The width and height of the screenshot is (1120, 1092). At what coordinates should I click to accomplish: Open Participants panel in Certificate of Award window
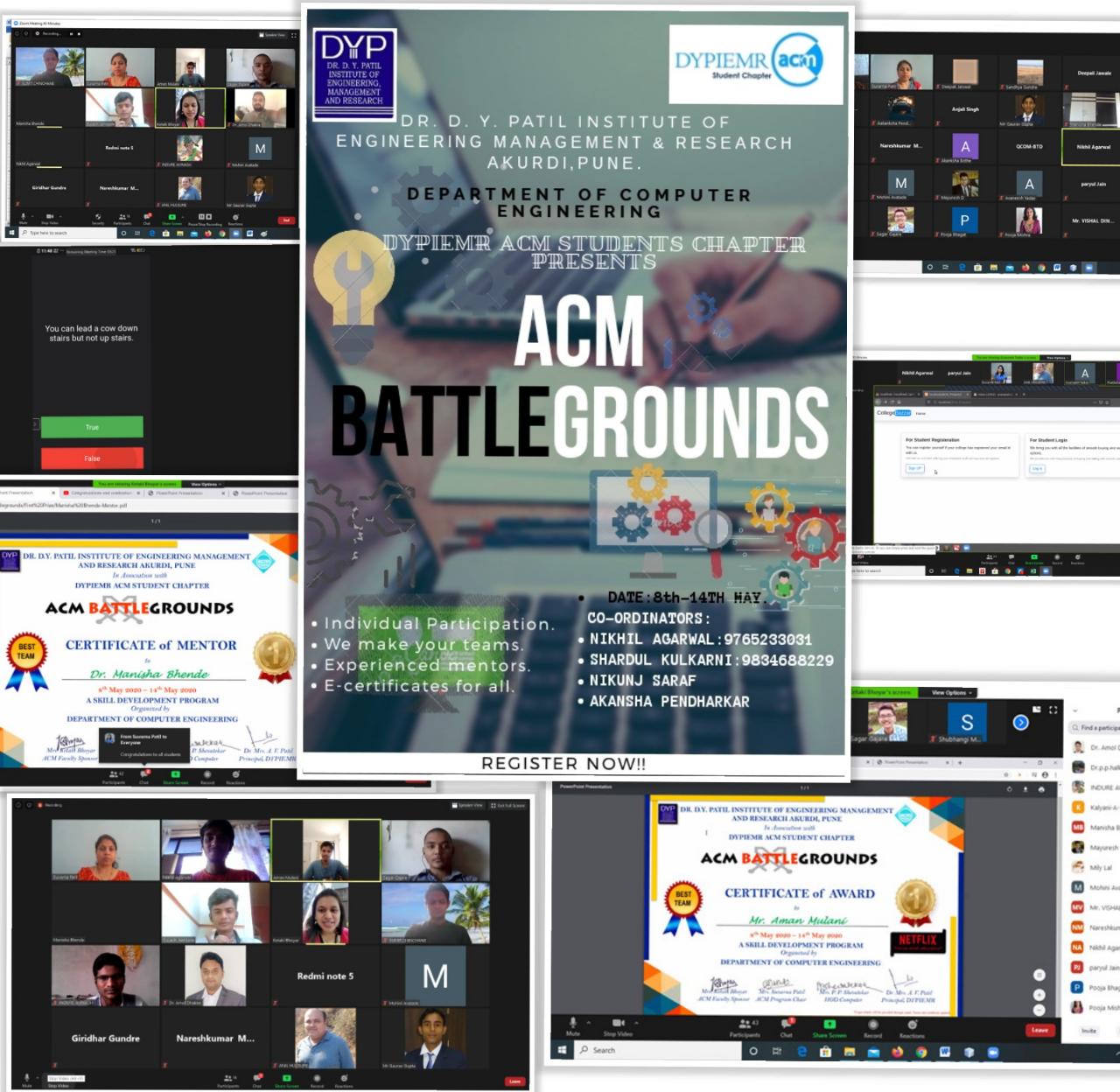tap(745, 1027)
